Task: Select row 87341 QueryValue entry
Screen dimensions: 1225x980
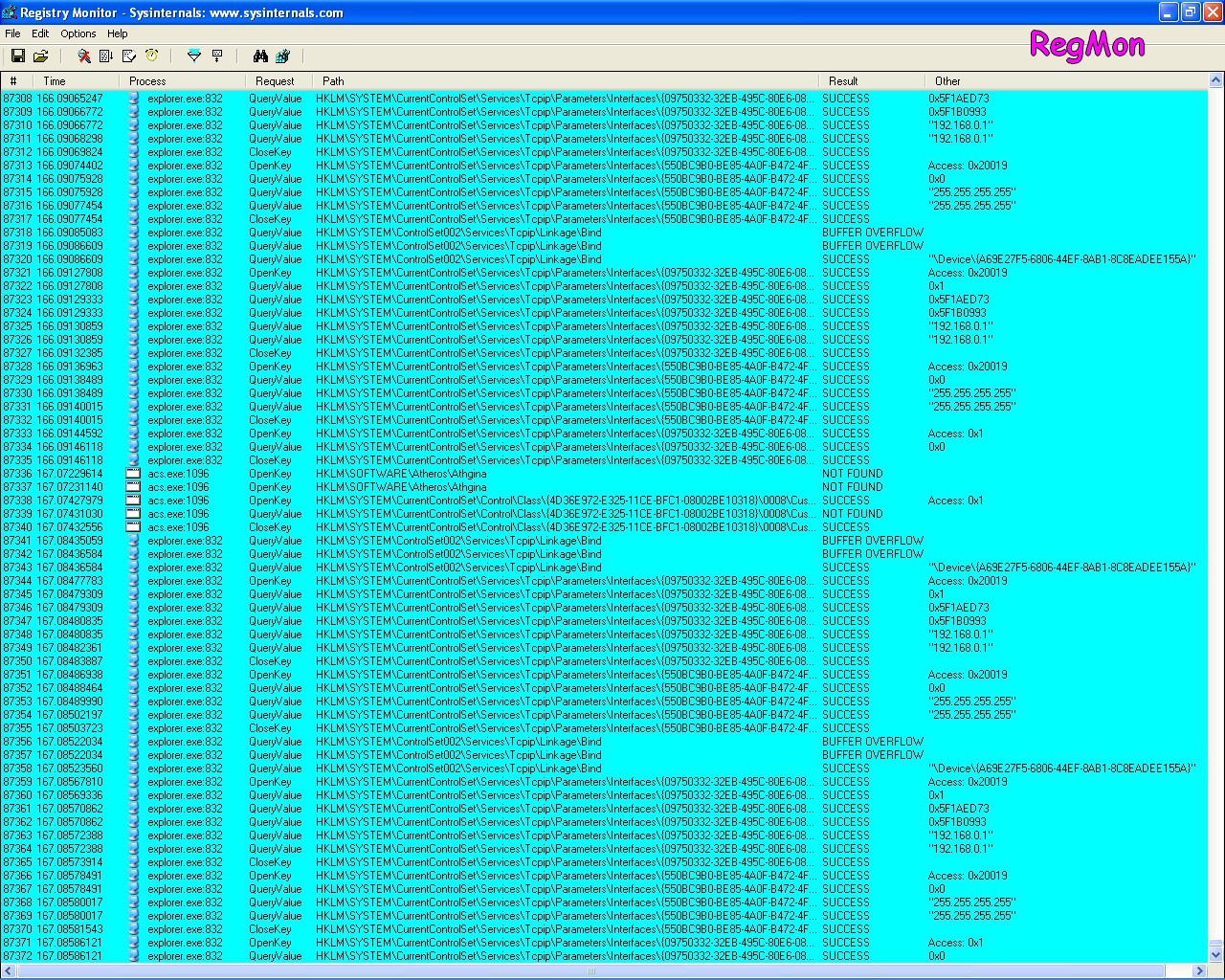Action: (x=604, y=541)
